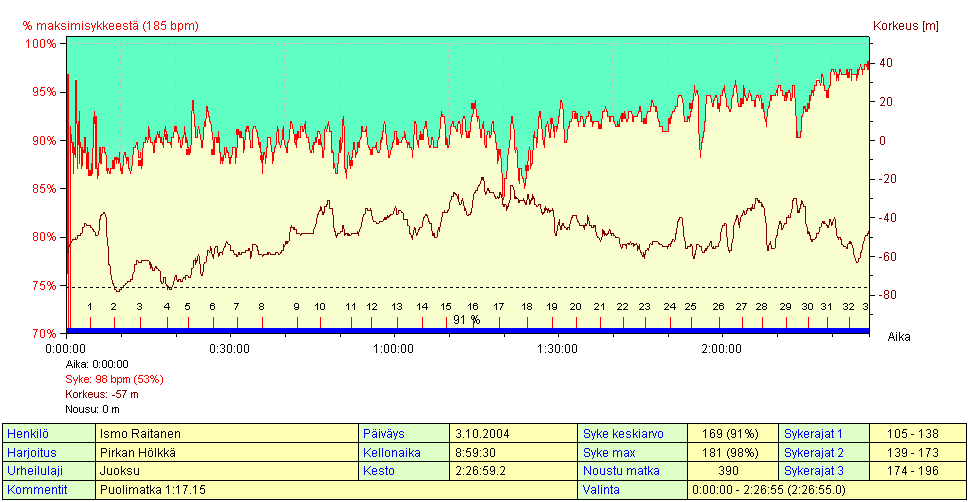Select lap marker 10 on the chart
Viewport: 968px width, 502px height.
pyautogui.click(x=319, y=307)
